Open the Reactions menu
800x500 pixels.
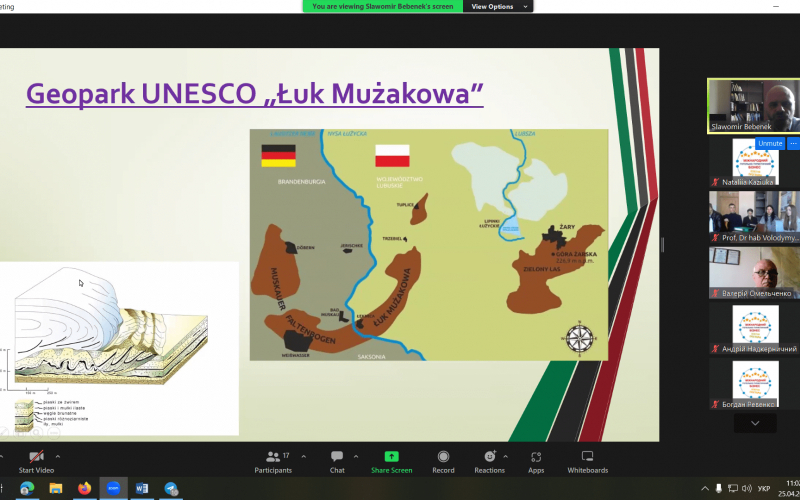[x=489, y=462]
